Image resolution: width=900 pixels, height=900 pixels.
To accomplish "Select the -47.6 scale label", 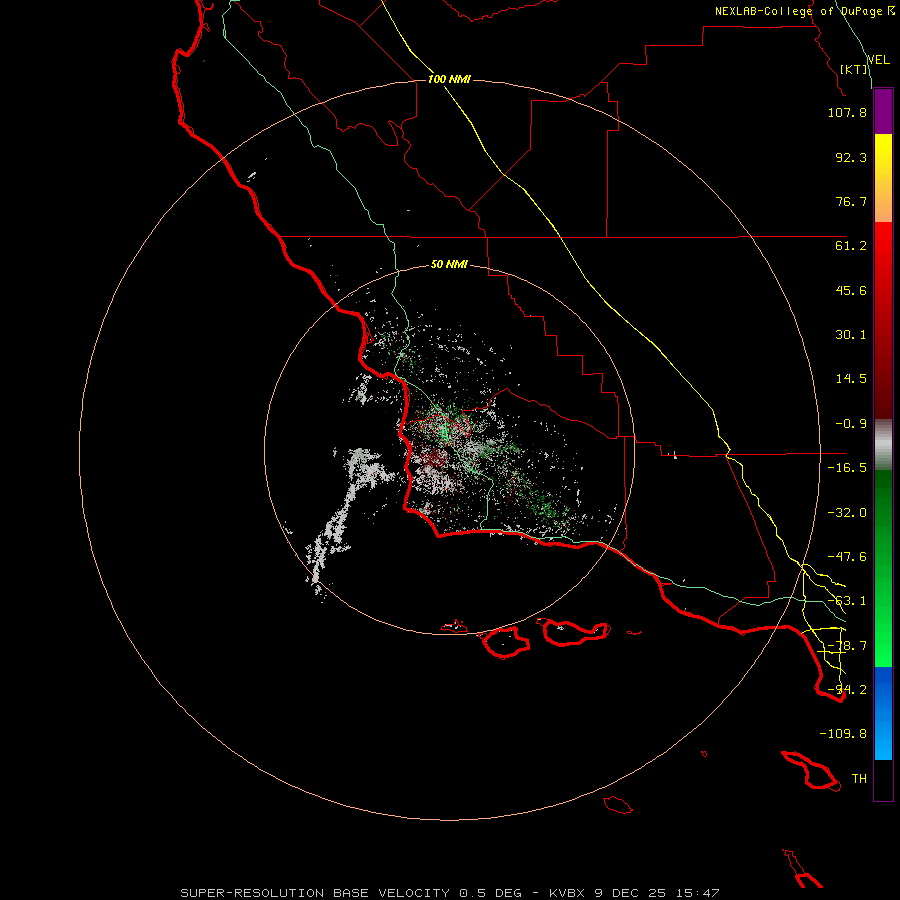I will pos(847,557).
